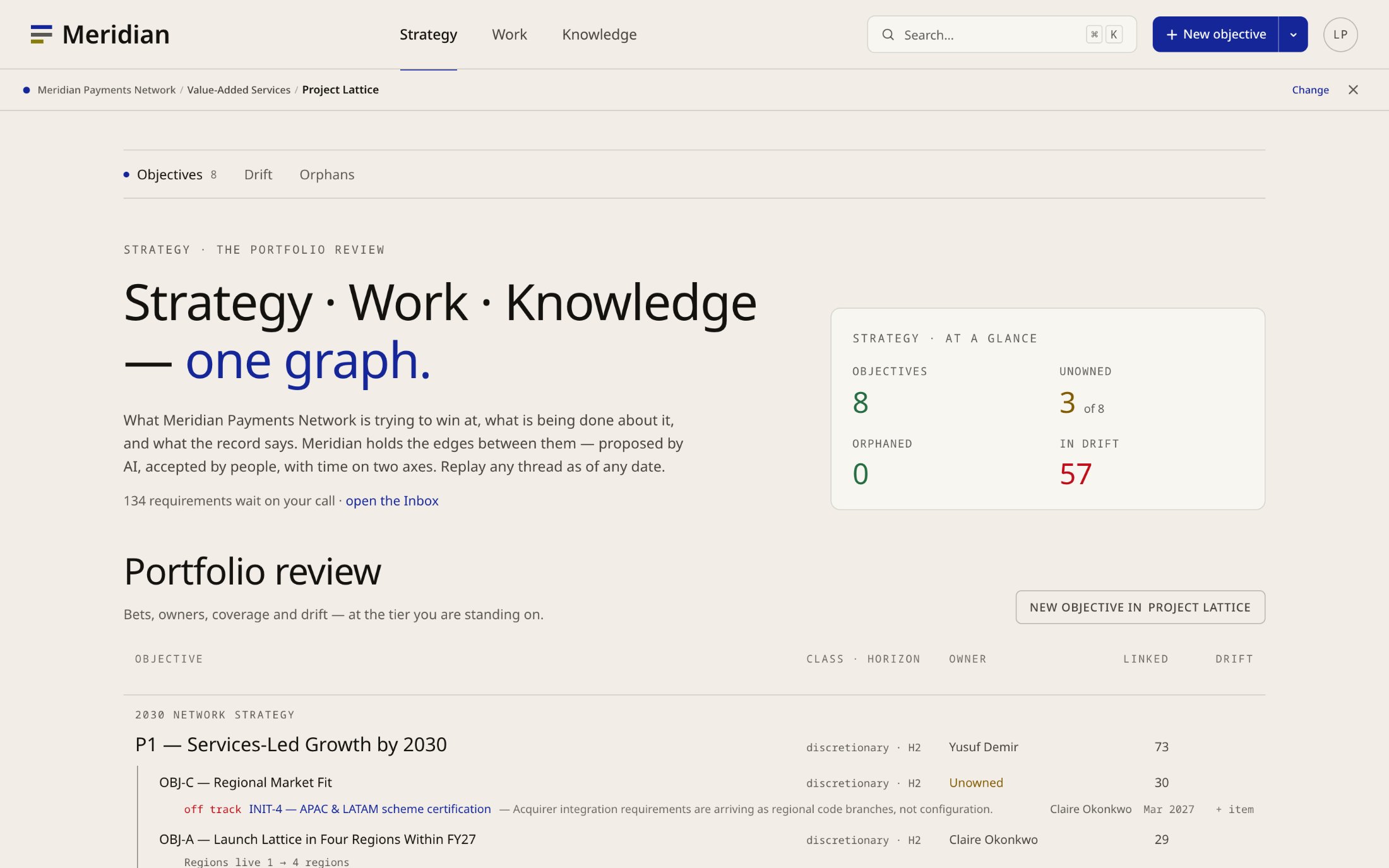Click the Unowned value 3 of 8

(x=1082, y=403)
